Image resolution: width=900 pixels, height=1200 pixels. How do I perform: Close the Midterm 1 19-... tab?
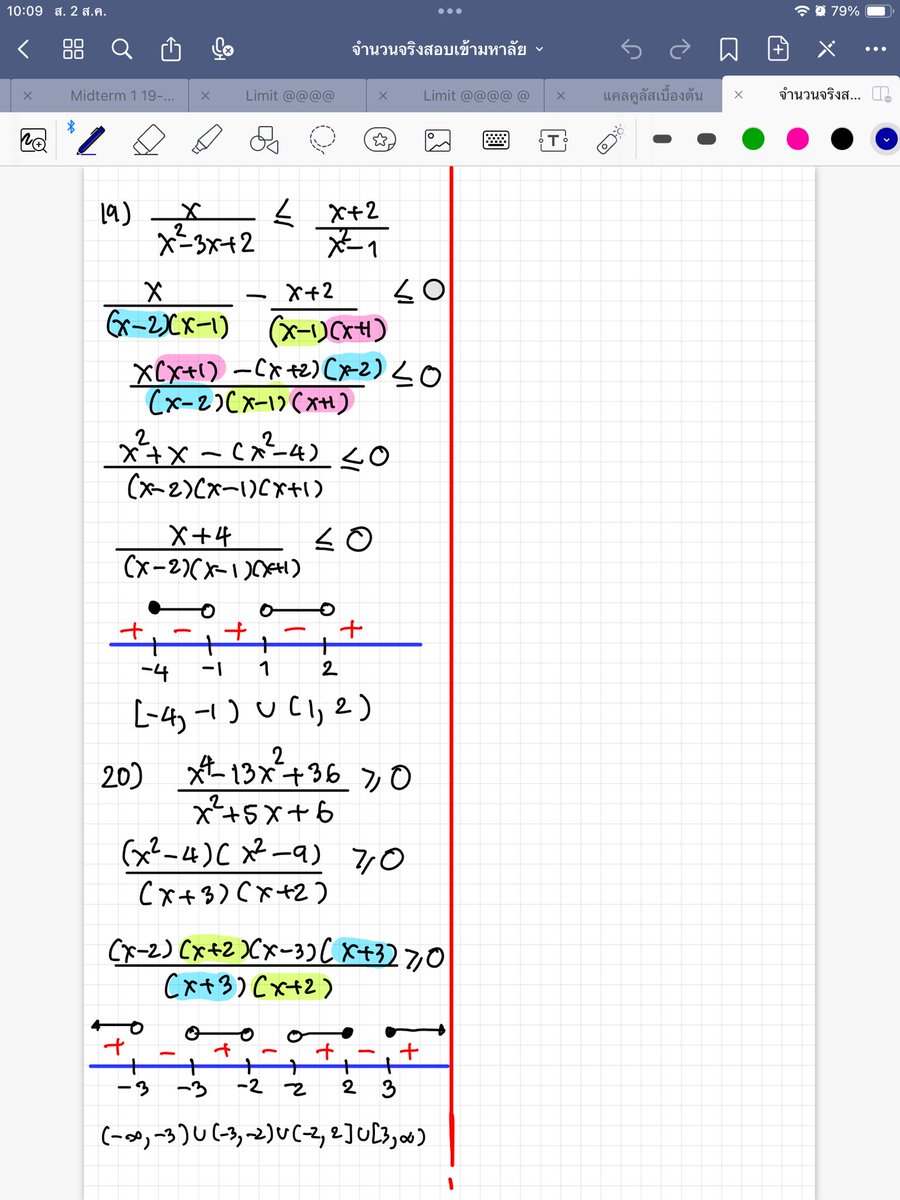27,95
